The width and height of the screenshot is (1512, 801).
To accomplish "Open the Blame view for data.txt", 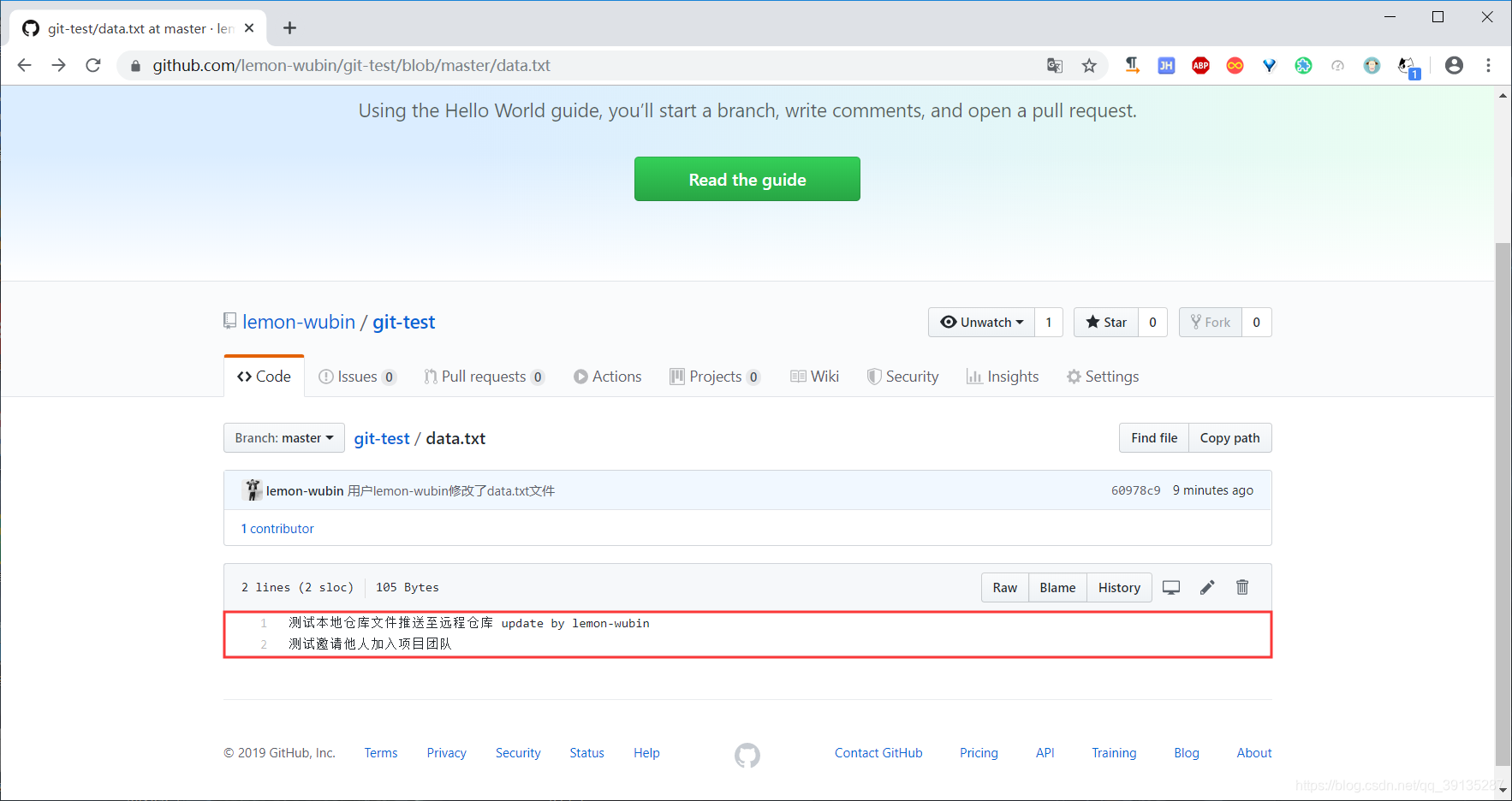I will point(1057,587).
